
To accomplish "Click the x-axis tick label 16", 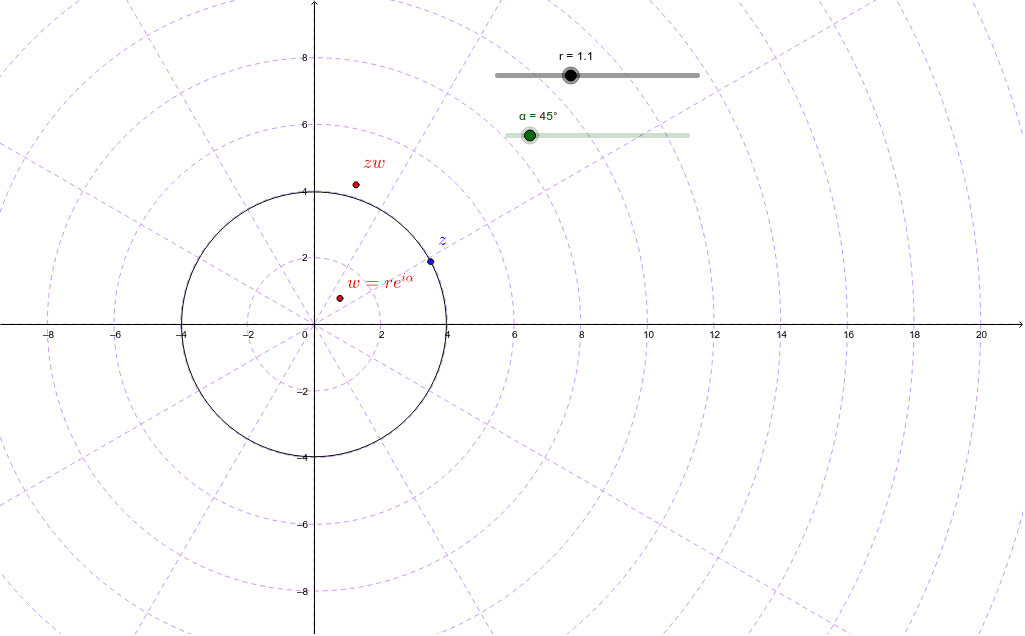I will [x=848, y=335].
